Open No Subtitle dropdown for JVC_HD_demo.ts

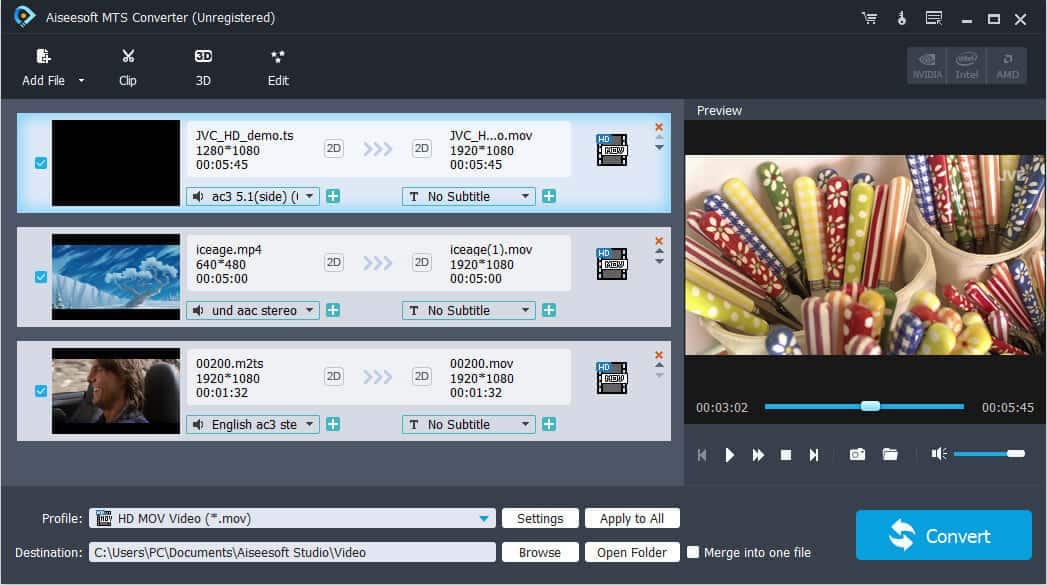(469, 196)
